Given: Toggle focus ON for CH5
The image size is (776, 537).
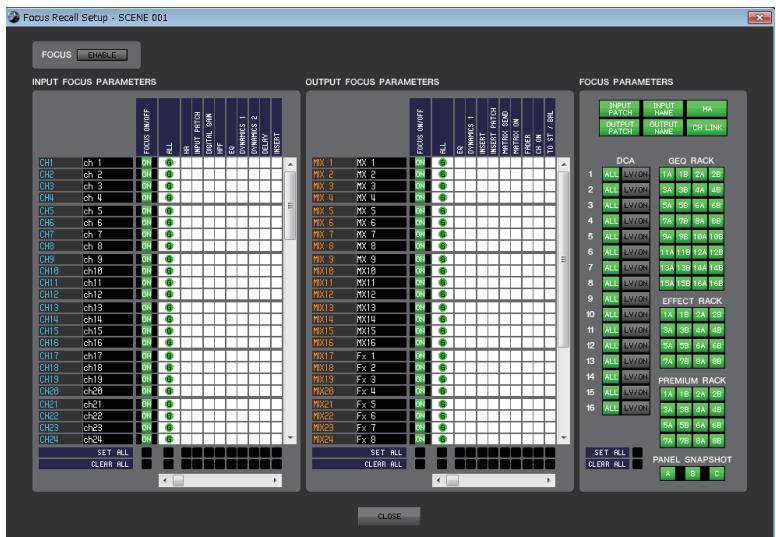Looking at the screenshot, I should click(x=146, y=211).
